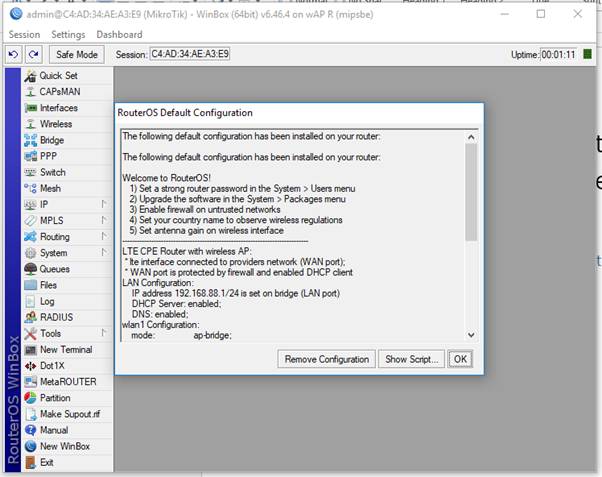Open the Queues menu icon
Screen dimensions: 602x477
tap(30, 269)
